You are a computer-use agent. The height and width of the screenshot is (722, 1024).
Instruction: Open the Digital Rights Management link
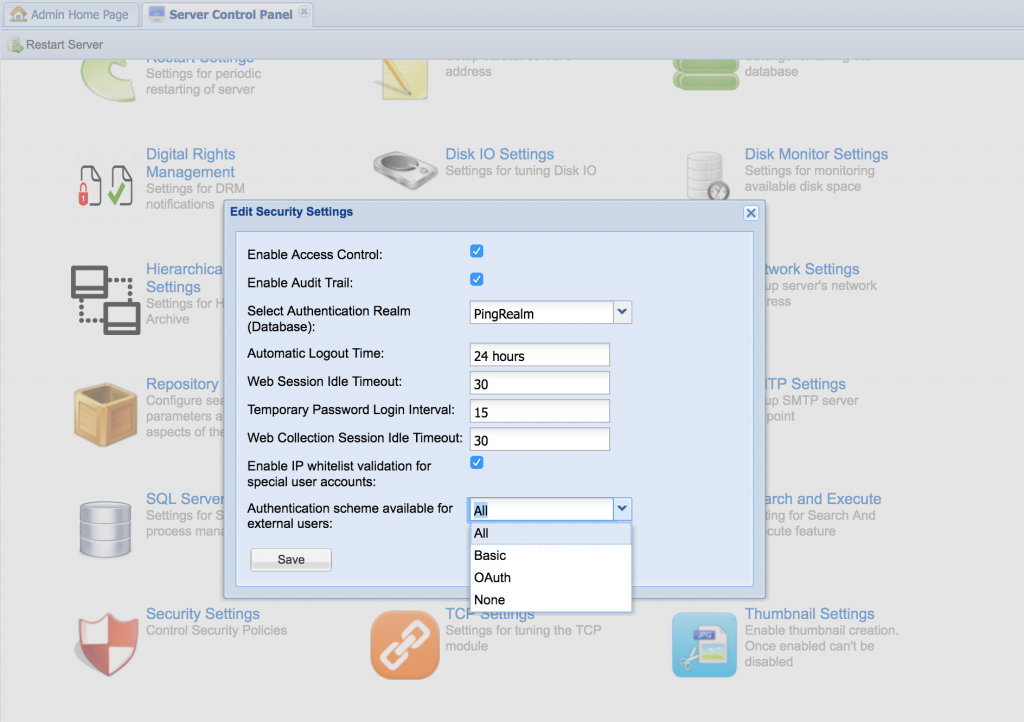[x=190, y=163]
